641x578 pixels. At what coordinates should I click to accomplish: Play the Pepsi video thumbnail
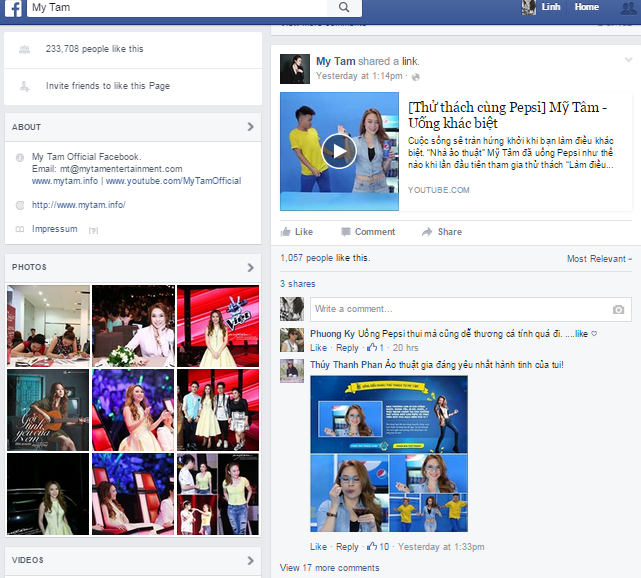pyautogui.click(x=339, y=151)
